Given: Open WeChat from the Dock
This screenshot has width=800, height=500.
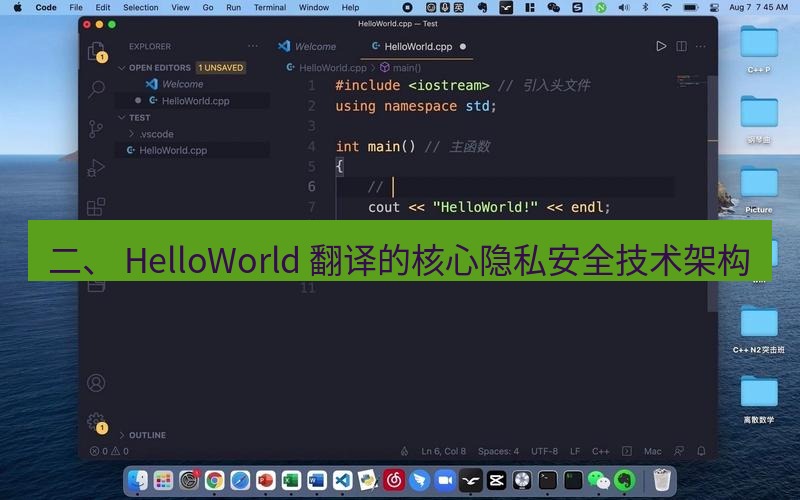Looking at the screenshot, I should (x=598, y=481).
